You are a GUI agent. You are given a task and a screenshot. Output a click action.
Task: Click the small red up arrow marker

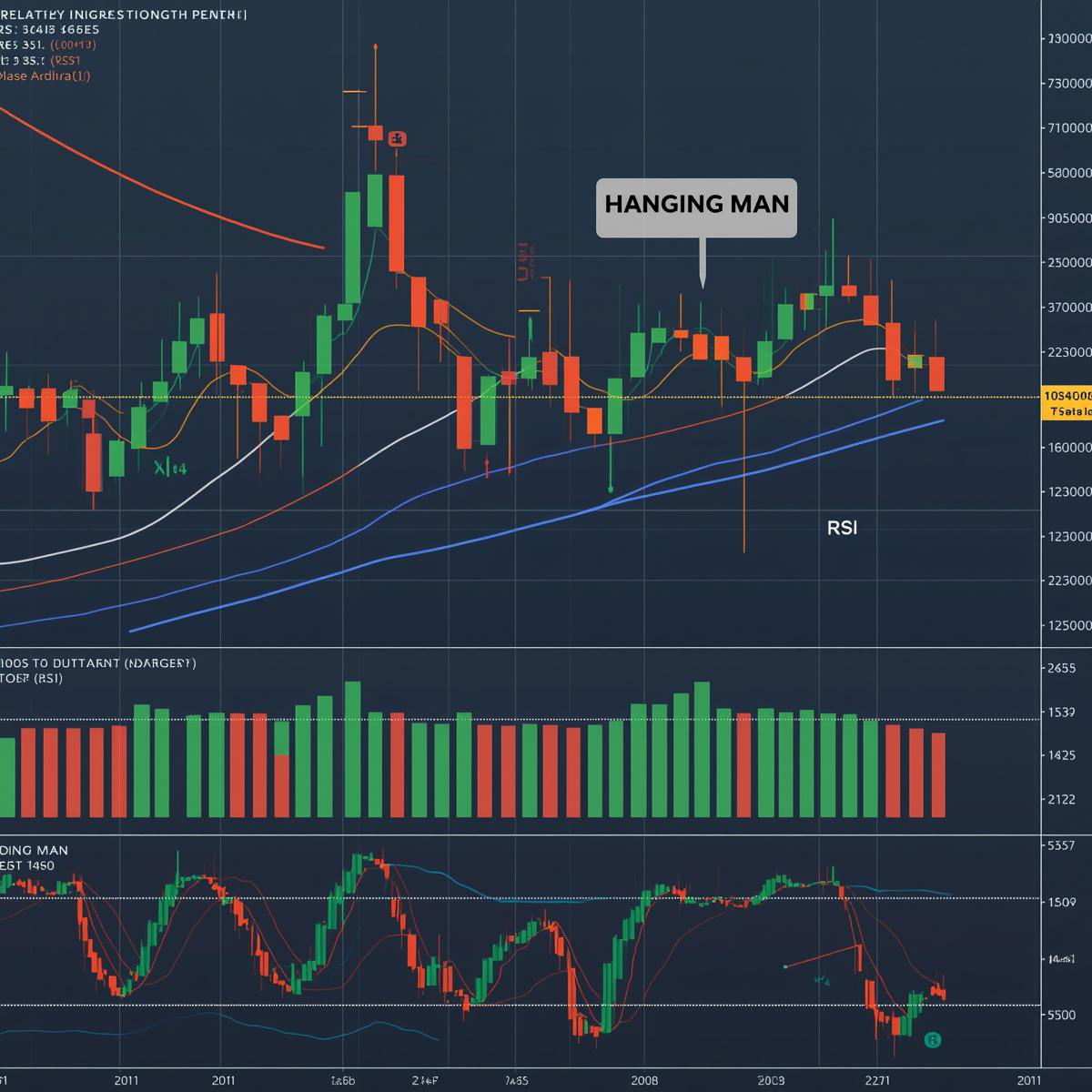[487, 468]
